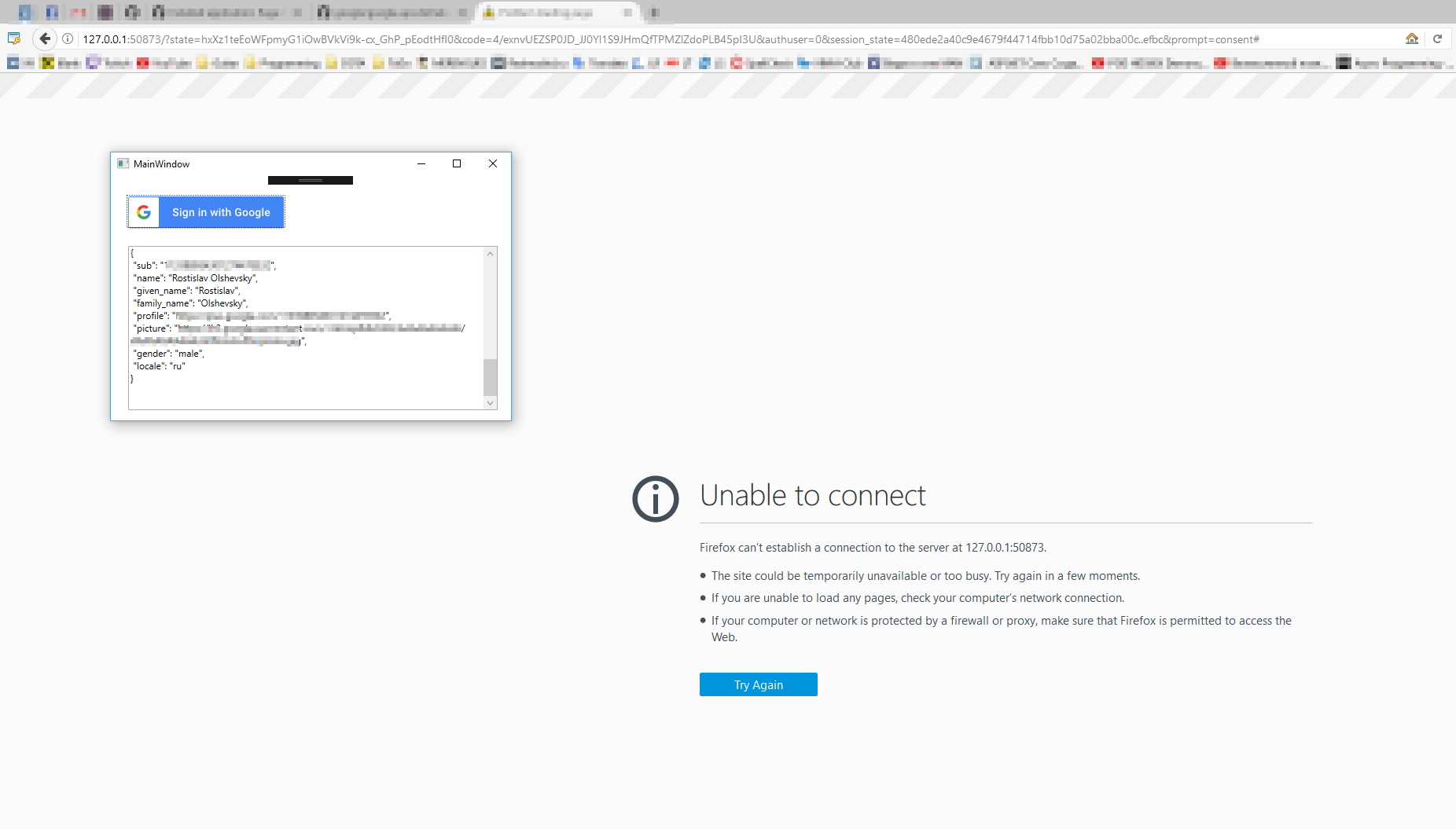The image size is (1456, 829).
Task: Maximize the MainWindow dialog
Action: pos(457,163)
